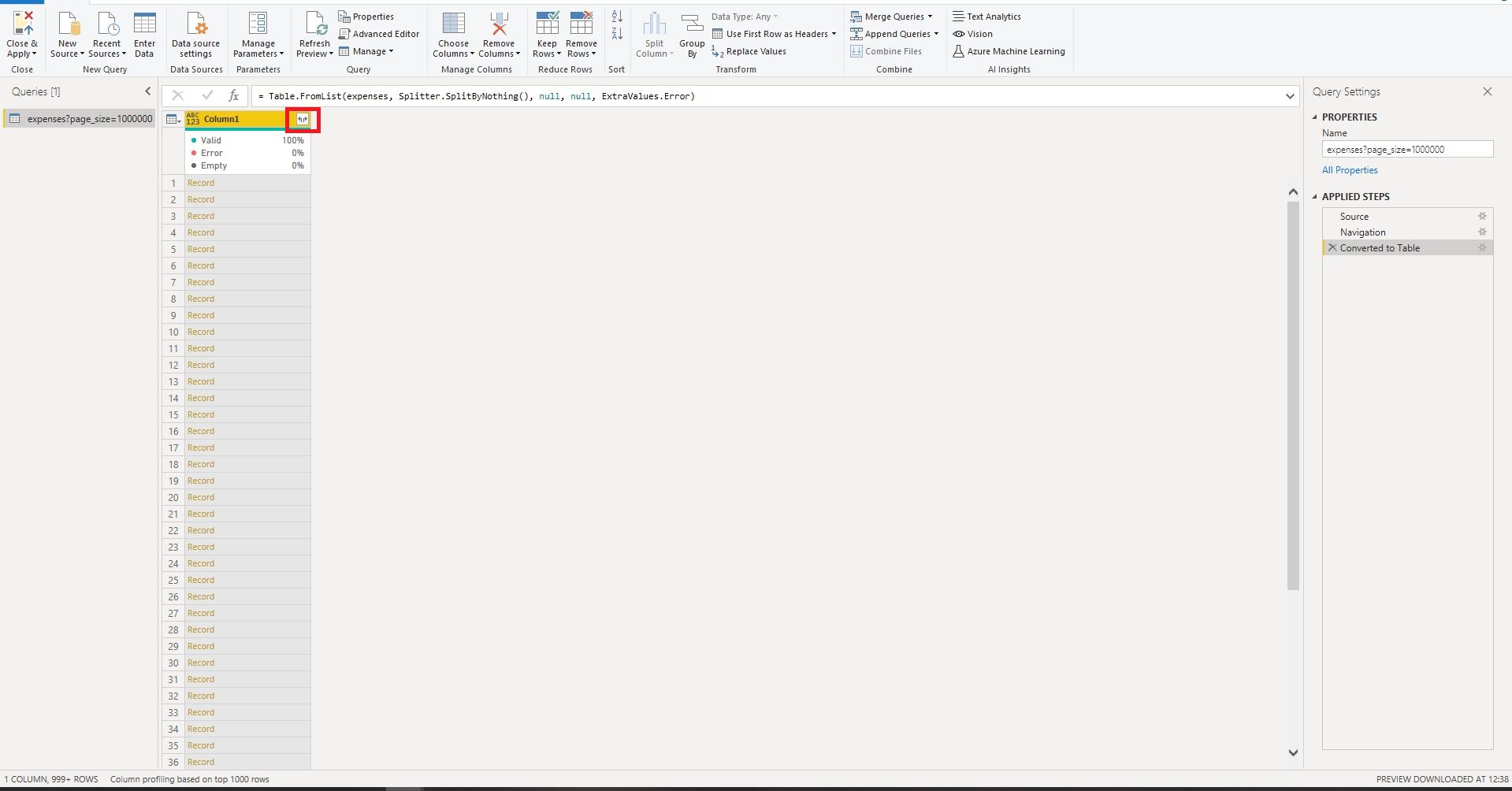Click the Group By icon

692,23
